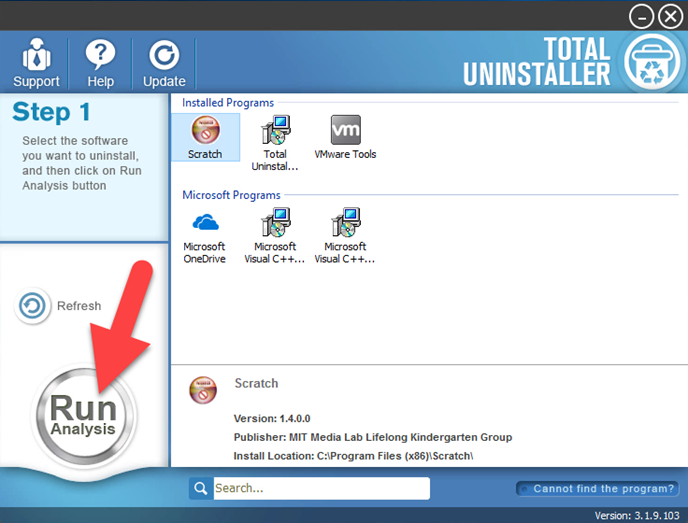Minimize the Total Uninstaller window
688x523 pixels.
pyautogui.click(x=641, y=17)
